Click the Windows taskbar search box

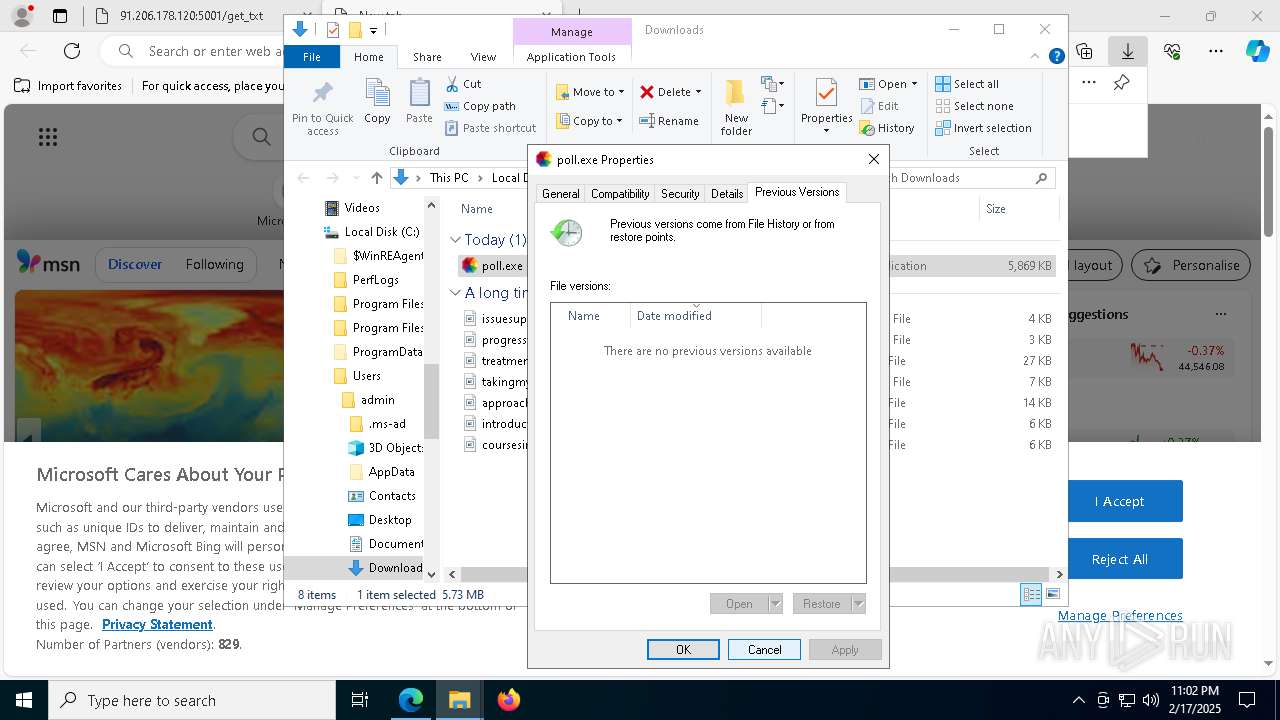pos(191,700)
